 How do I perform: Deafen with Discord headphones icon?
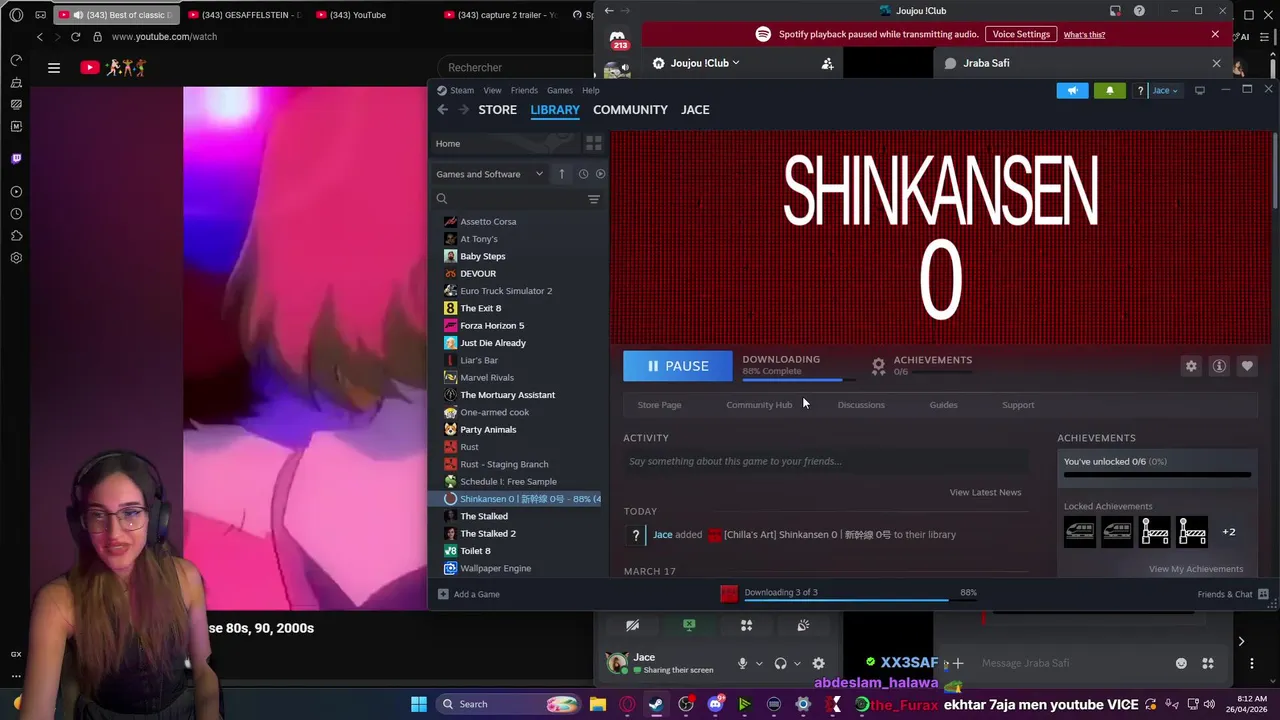[x=781, y=663]
